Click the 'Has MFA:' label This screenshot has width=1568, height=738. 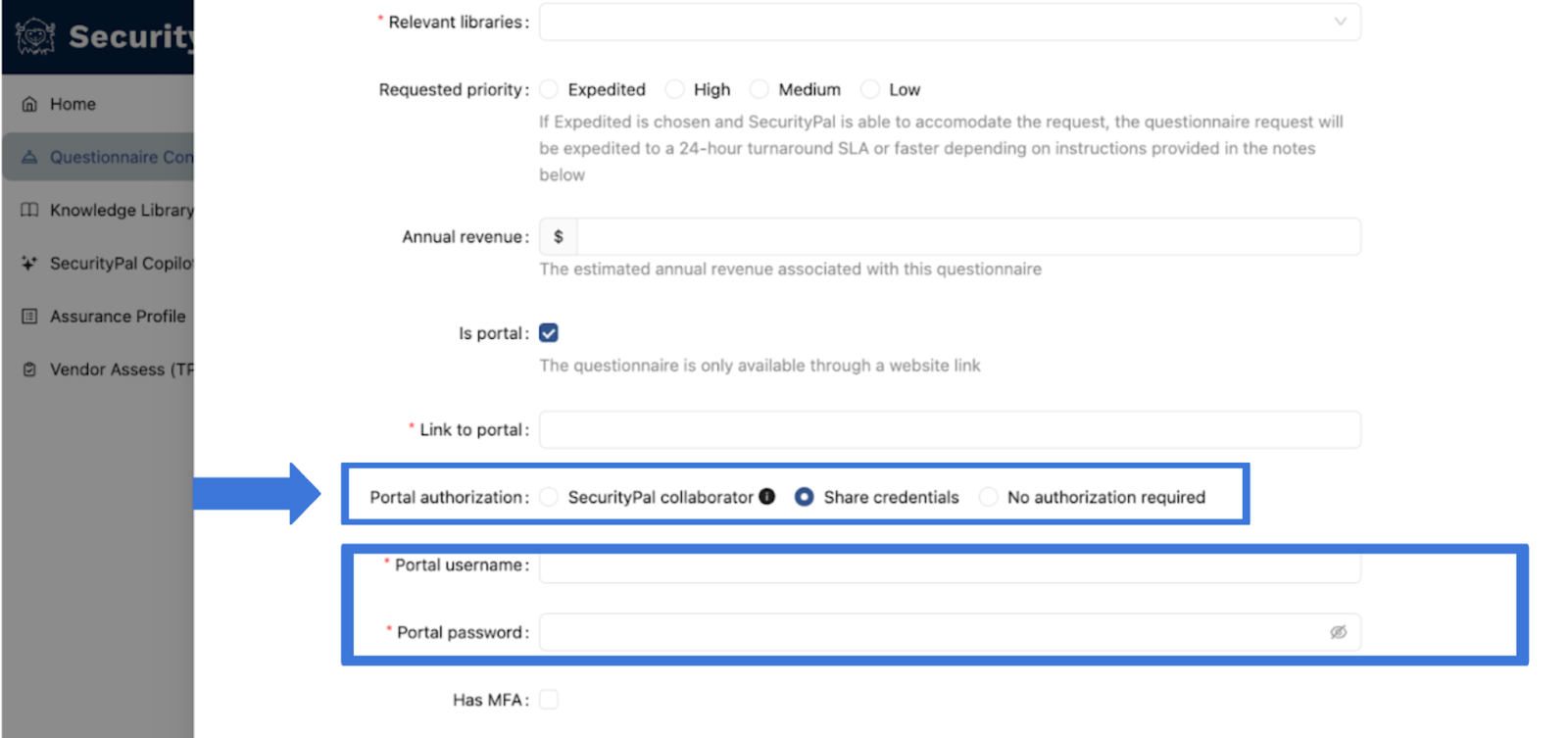pos(491,700)
